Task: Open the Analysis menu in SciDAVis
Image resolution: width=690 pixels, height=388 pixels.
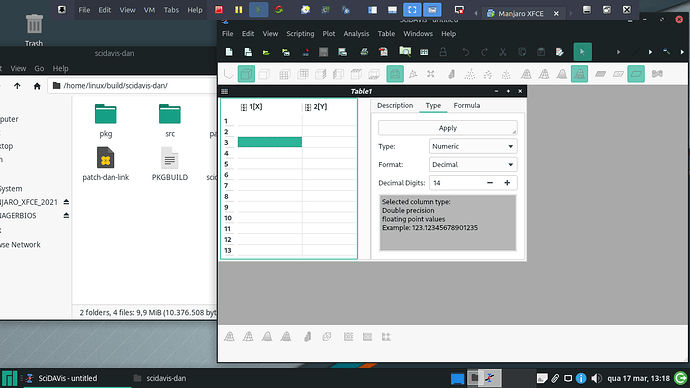Action: click(356, 34)
